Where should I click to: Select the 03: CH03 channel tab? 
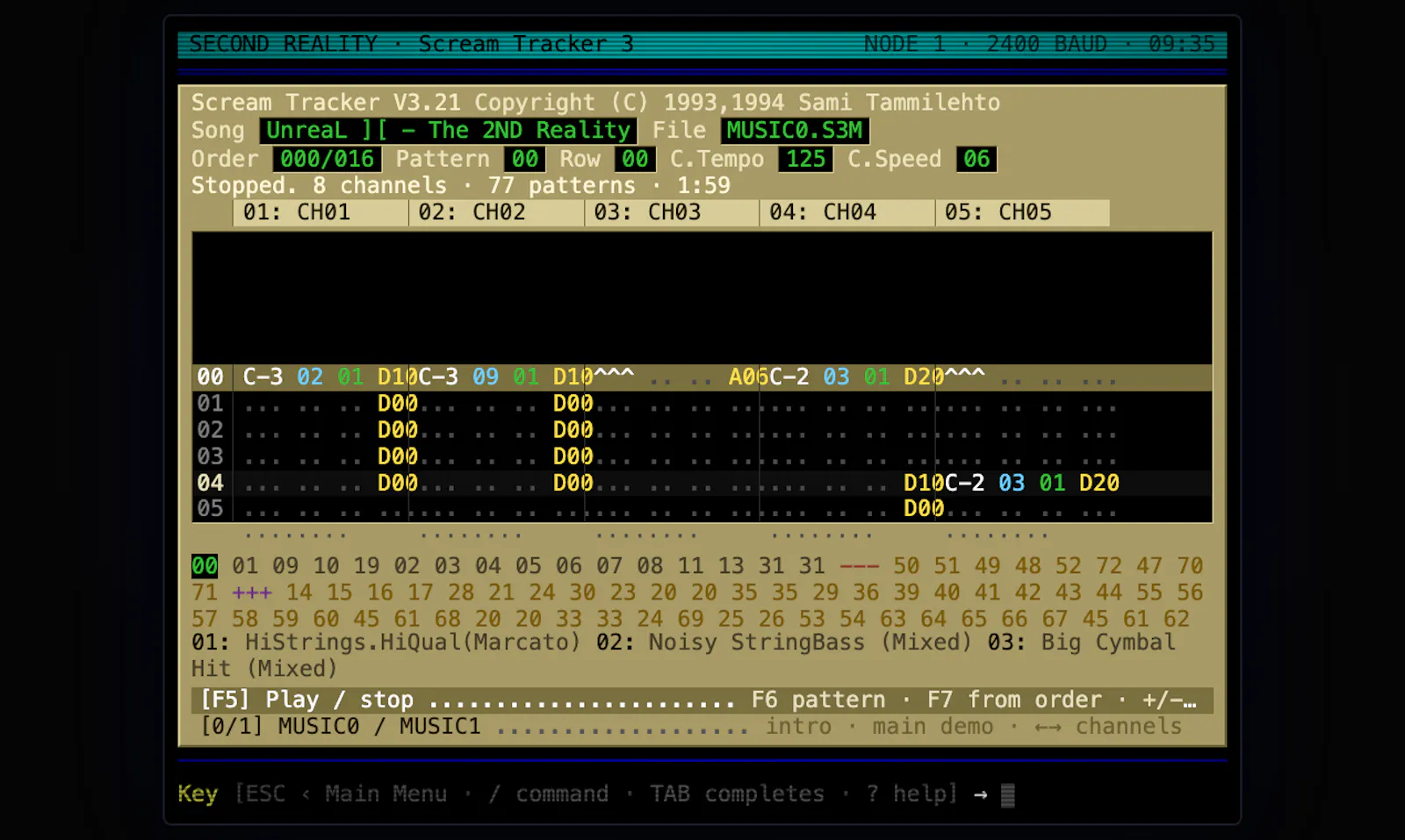point(672,212)
